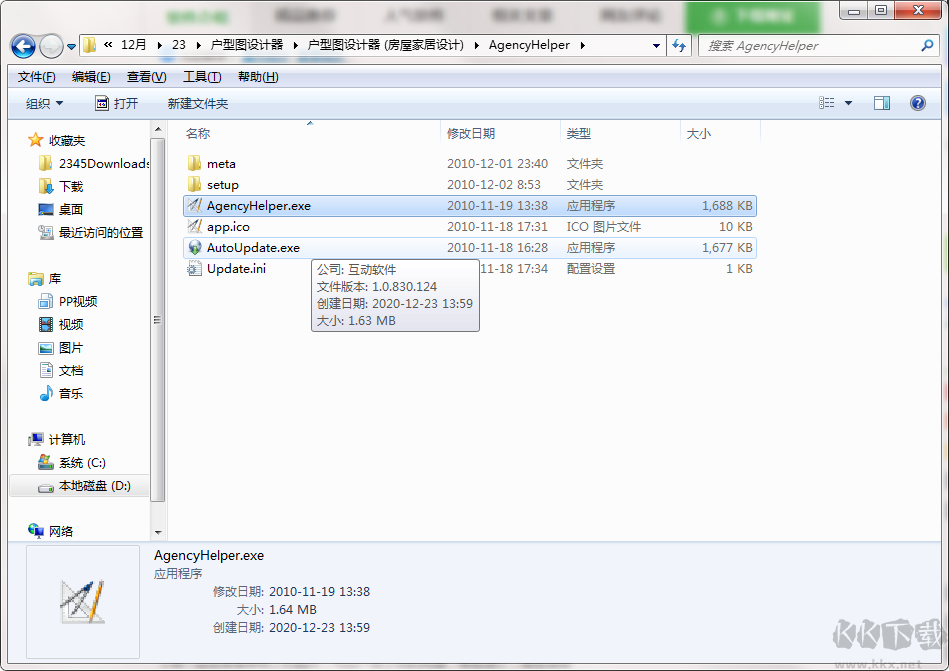Image resolution: width=949 pixels, height=671 pixels.
Task: Click the 创建日期 value in the details pane
Action: 319,627
